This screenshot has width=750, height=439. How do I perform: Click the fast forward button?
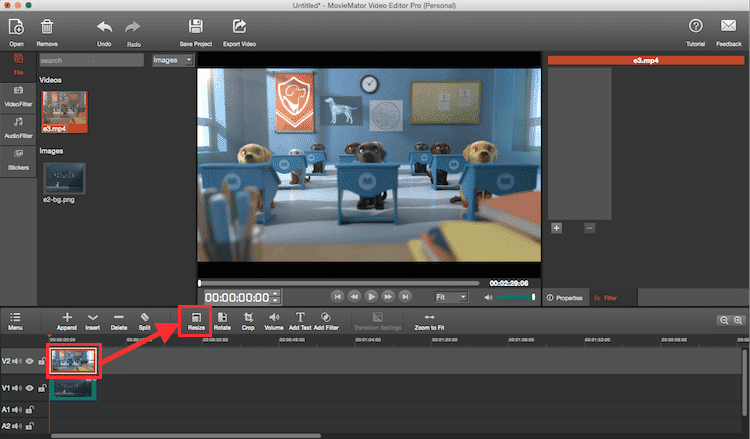coord(388,297)
